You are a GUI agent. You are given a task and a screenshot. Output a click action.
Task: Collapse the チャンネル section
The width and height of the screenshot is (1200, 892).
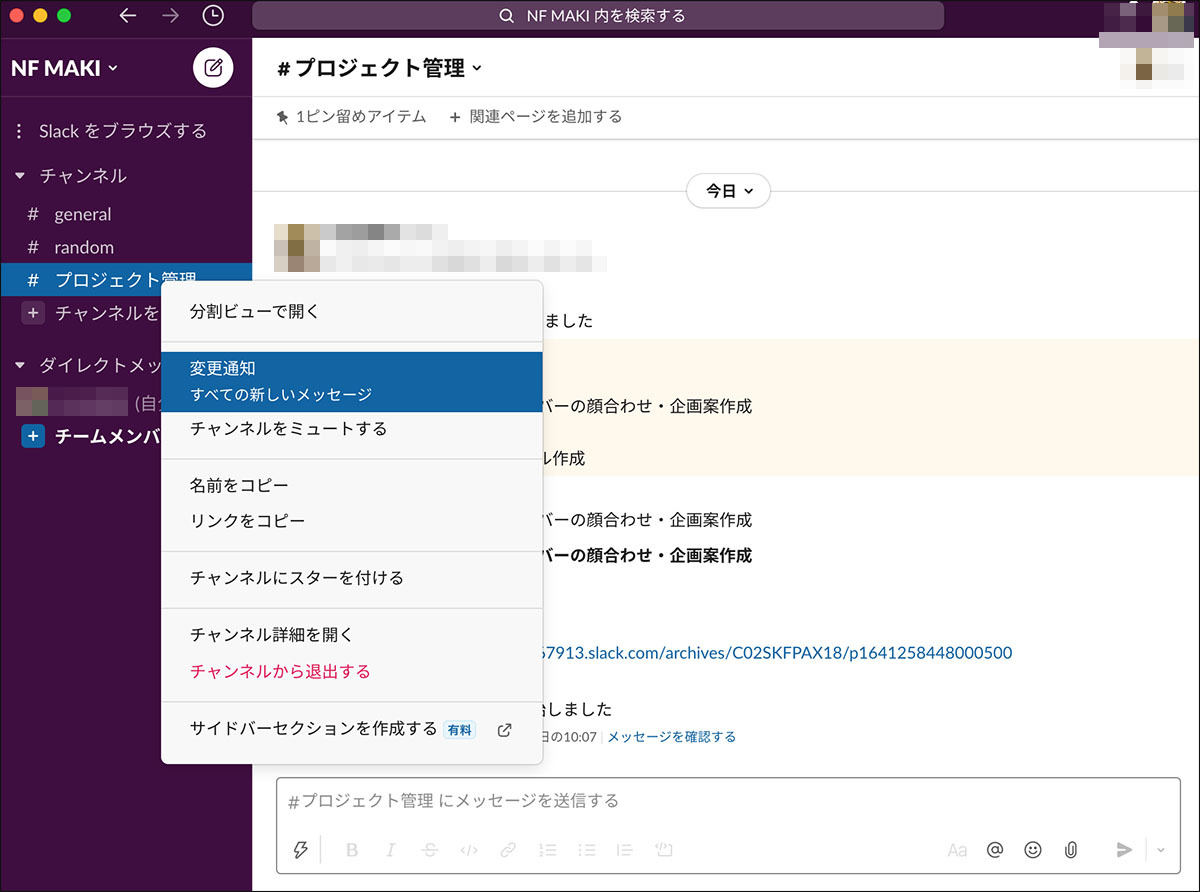[19, 176]
